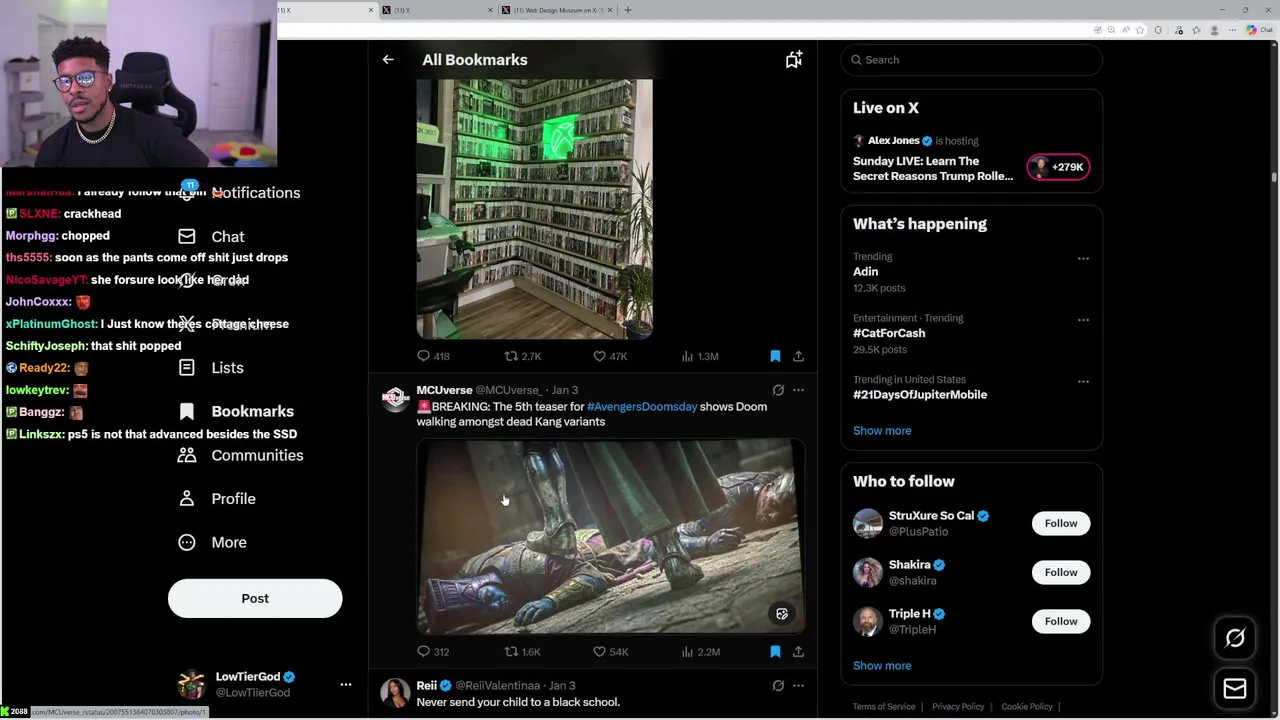Open the #CatForCash trending topic
Image resolution: width=1280 pixels, height=720 pixels.
889,333
